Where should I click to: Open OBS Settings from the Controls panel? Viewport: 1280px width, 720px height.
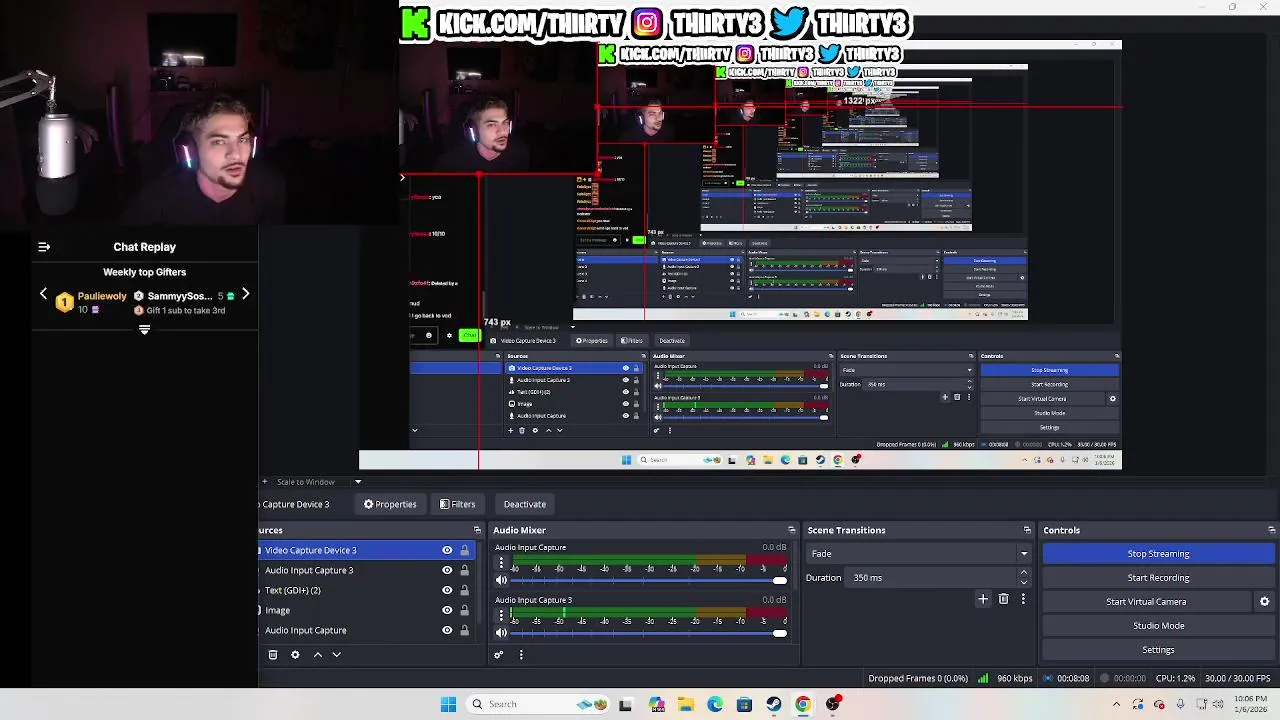[1158, 650]
